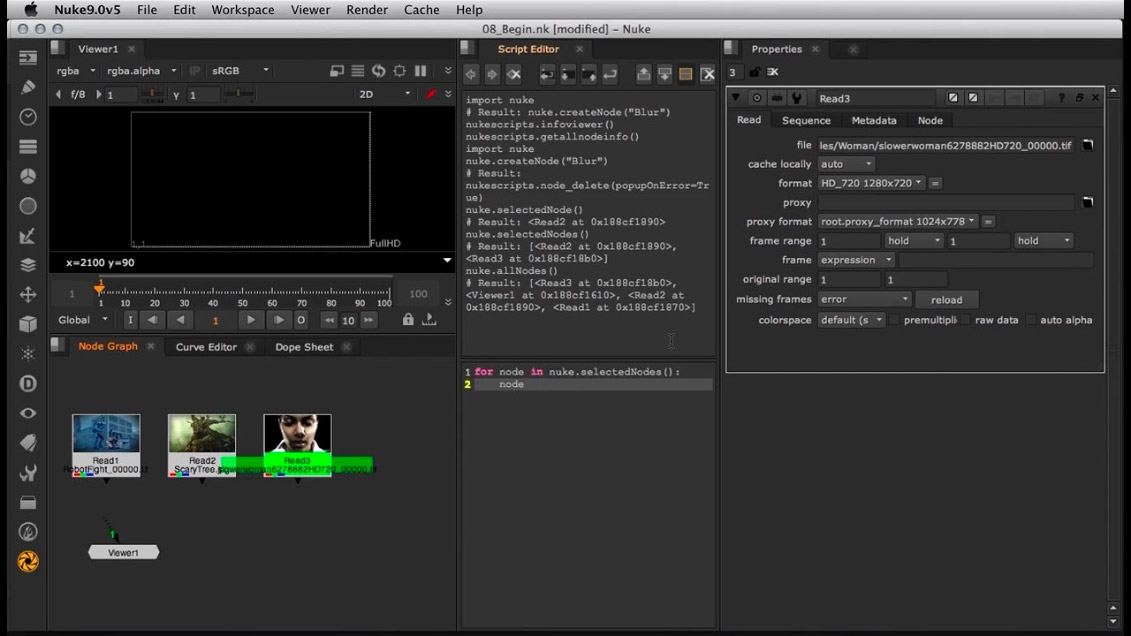
Task: Collapse the Read3 properties panel arrow
Action: [x=736, y=98]
